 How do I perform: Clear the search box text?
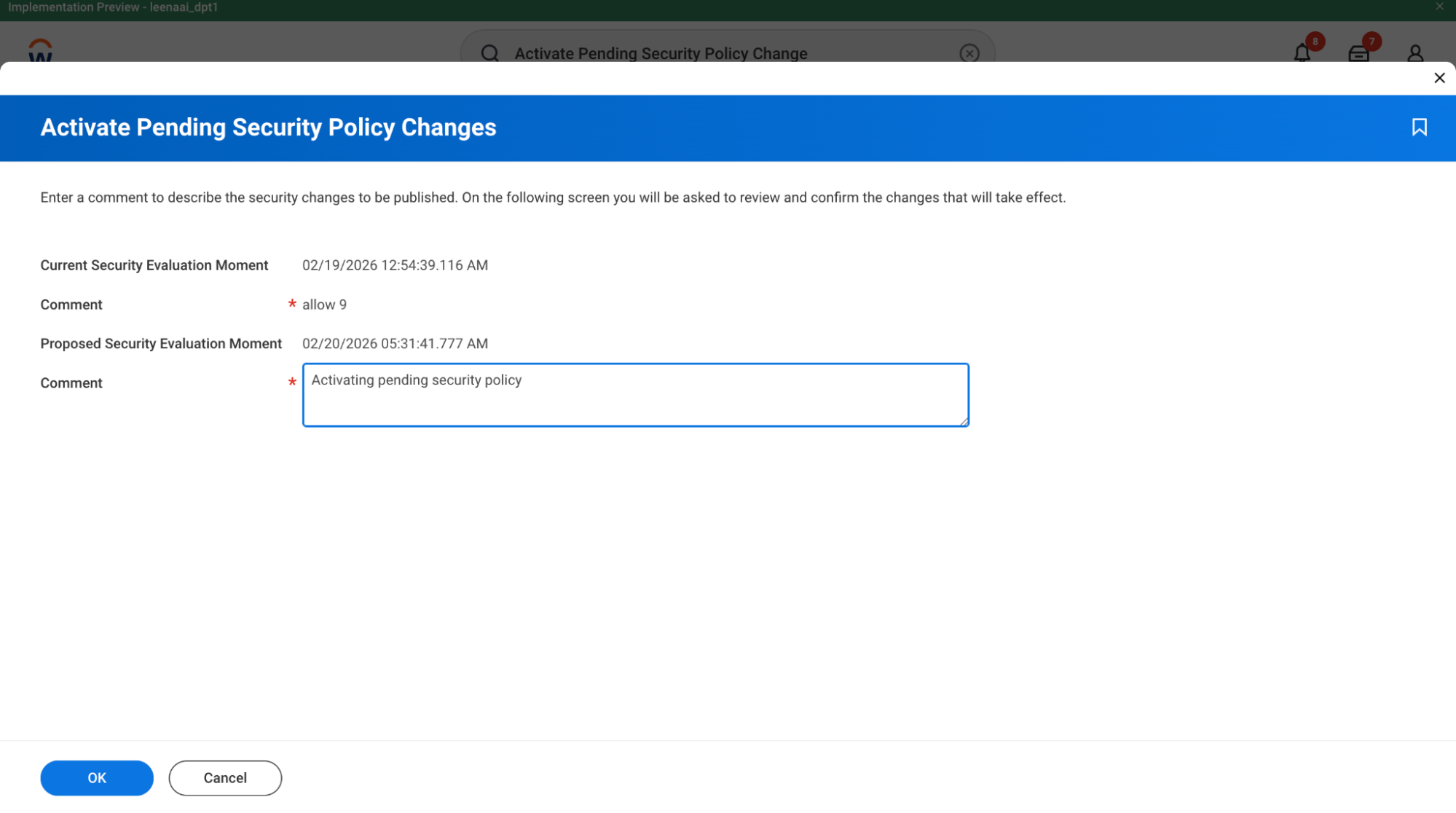(x=969, y=53)
